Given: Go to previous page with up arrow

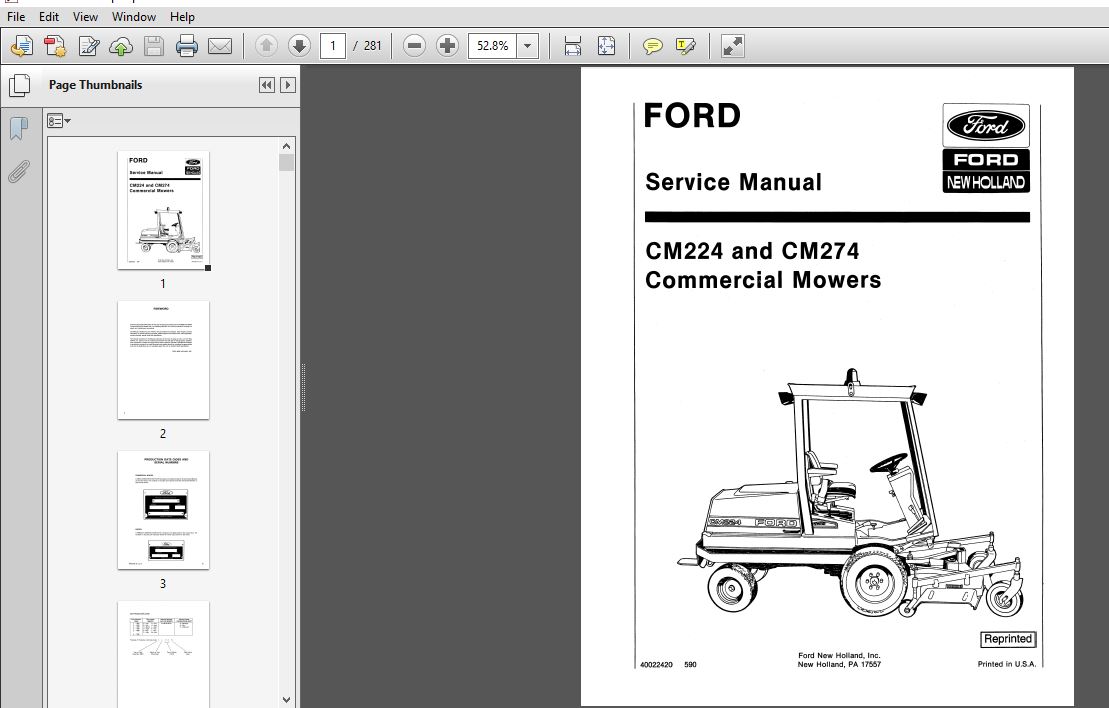Looking at the screenshot, I should point(266,46).
